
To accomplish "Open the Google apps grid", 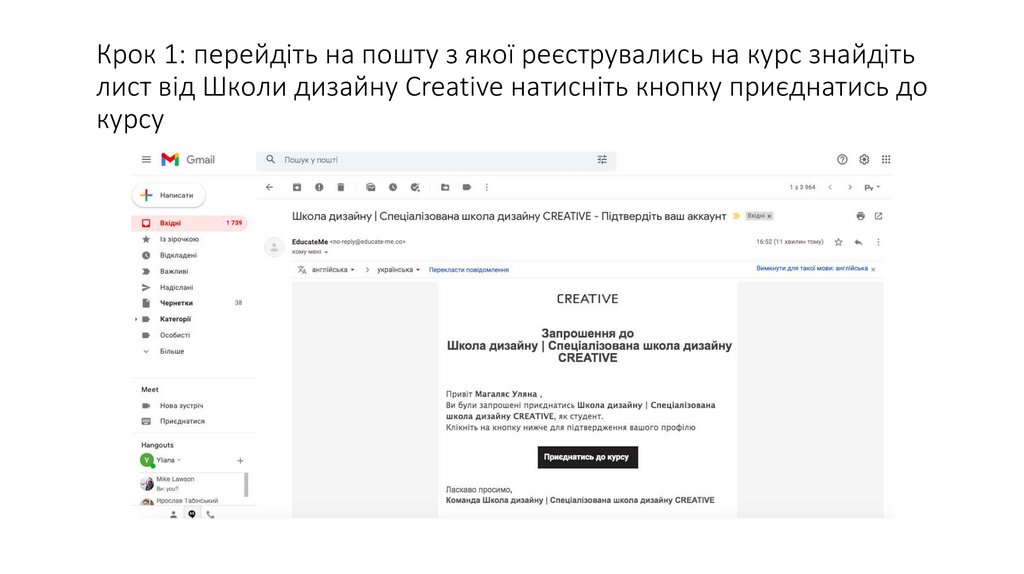I will pyautogui.click(x=886, y=159).
